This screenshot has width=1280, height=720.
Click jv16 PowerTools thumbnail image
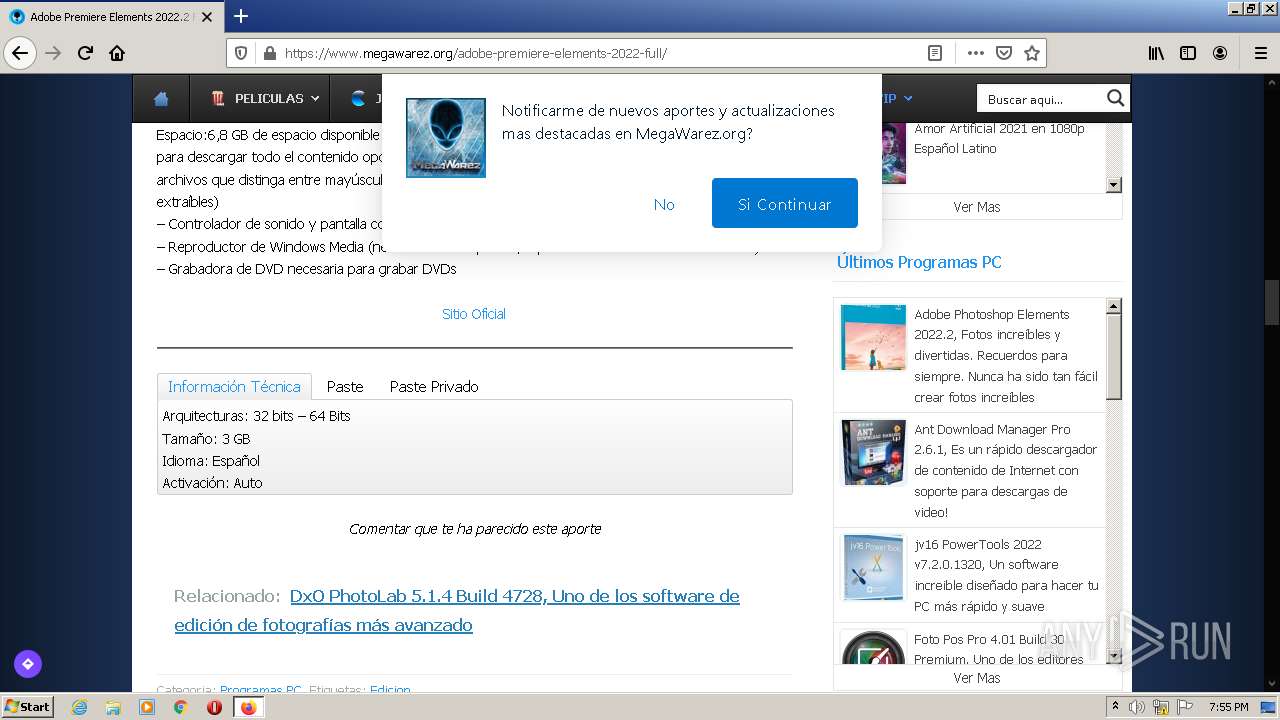click(x=873, y=567)
